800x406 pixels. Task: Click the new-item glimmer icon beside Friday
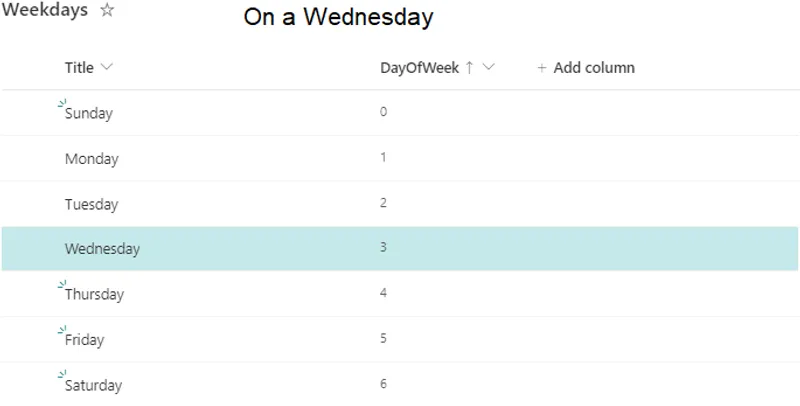click(x=62, y=330)
